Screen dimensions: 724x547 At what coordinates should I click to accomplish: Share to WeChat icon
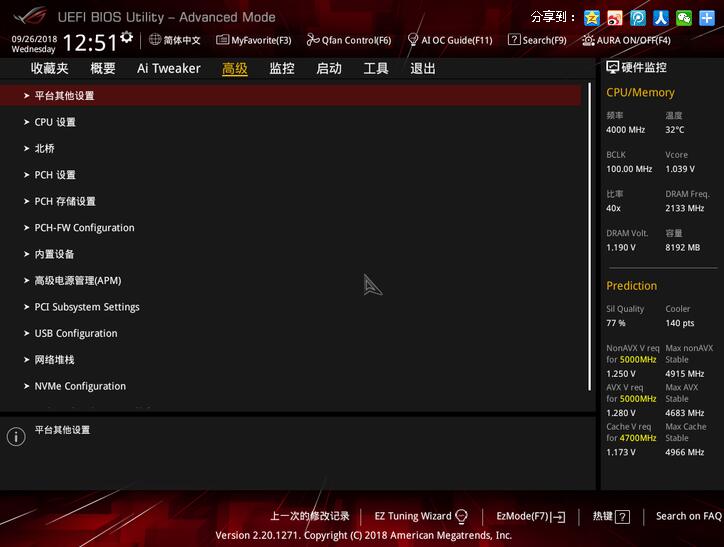(684, 18)
